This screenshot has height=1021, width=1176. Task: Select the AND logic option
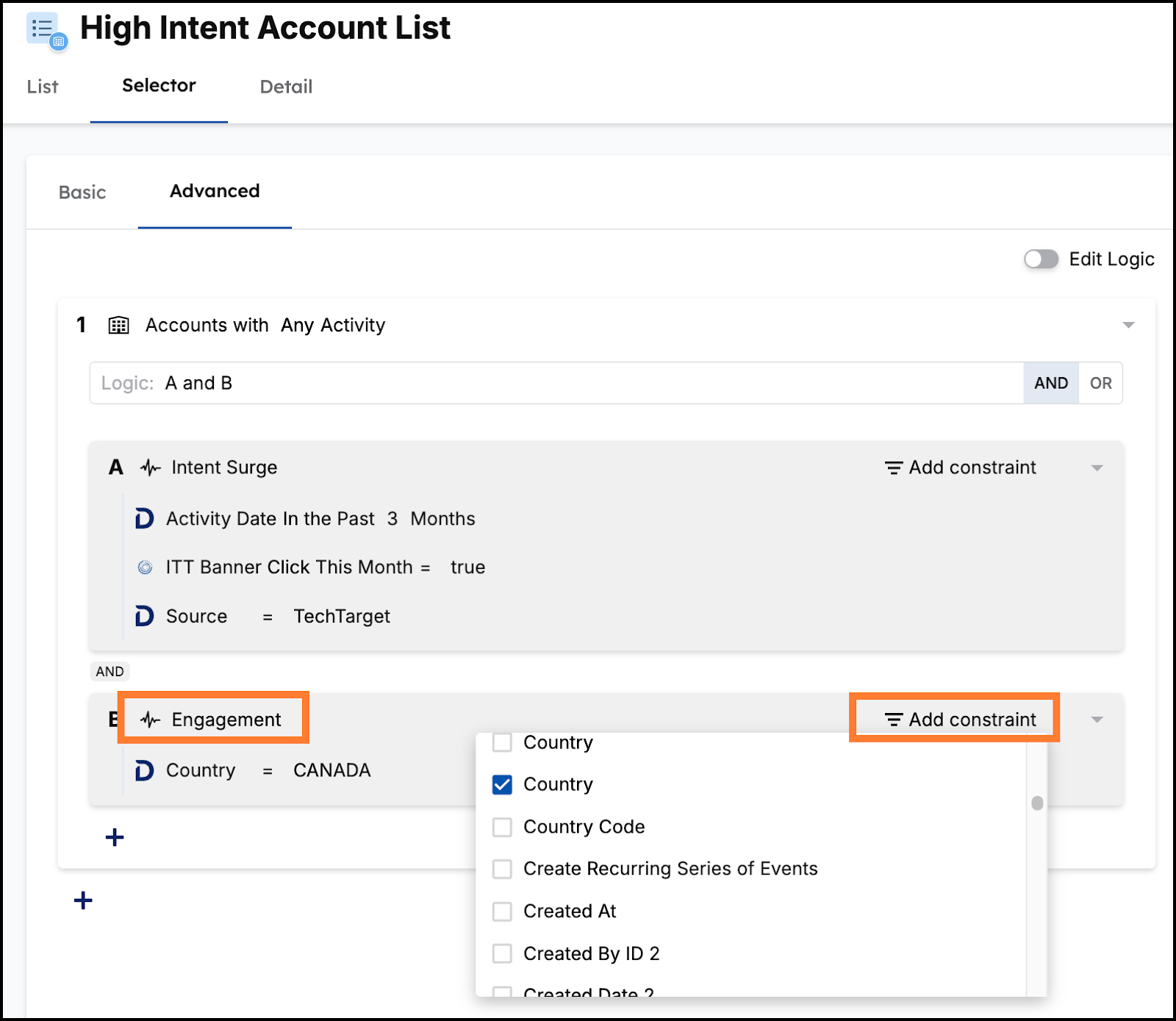tap(1051, 383)
